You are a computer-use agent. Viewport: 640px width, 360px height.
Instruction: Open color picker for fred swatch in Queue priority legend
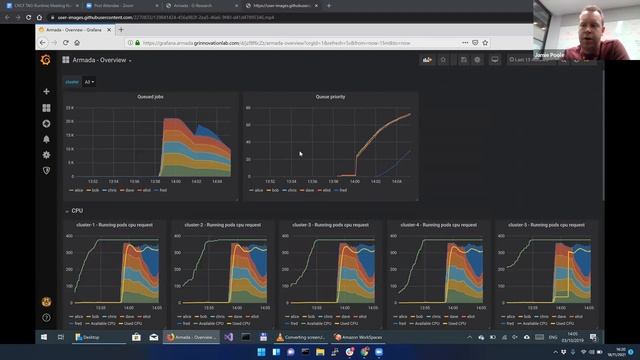click(x=336, y=190)
